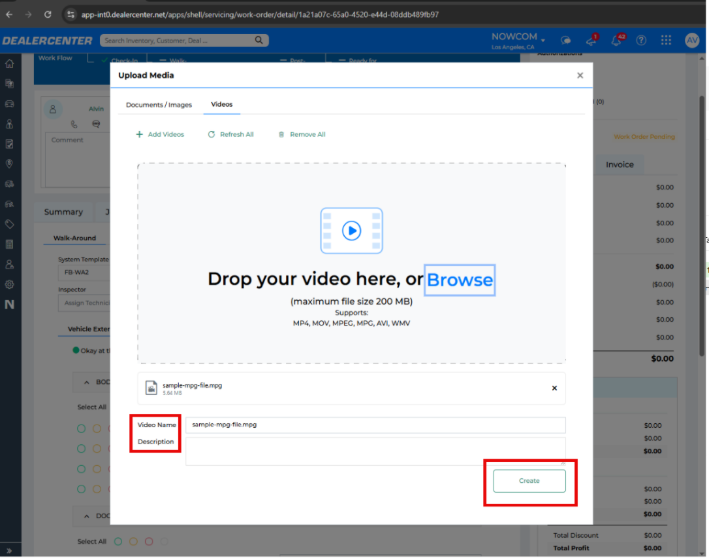Screen dimensions: 709x559
Task: Click the Search Inventory, Customer, Deal box
Action: click(184, 41)
